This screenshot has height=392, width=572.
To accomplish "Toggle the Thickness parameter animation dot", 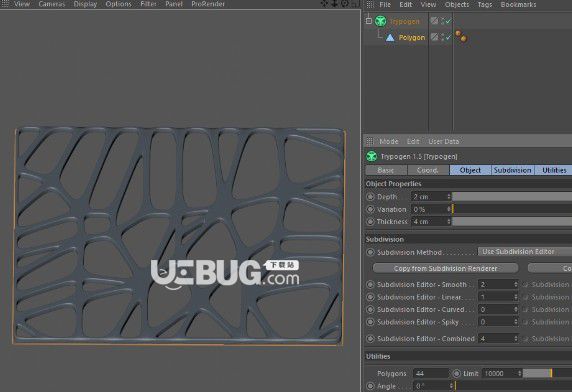I will pos(370,221).
